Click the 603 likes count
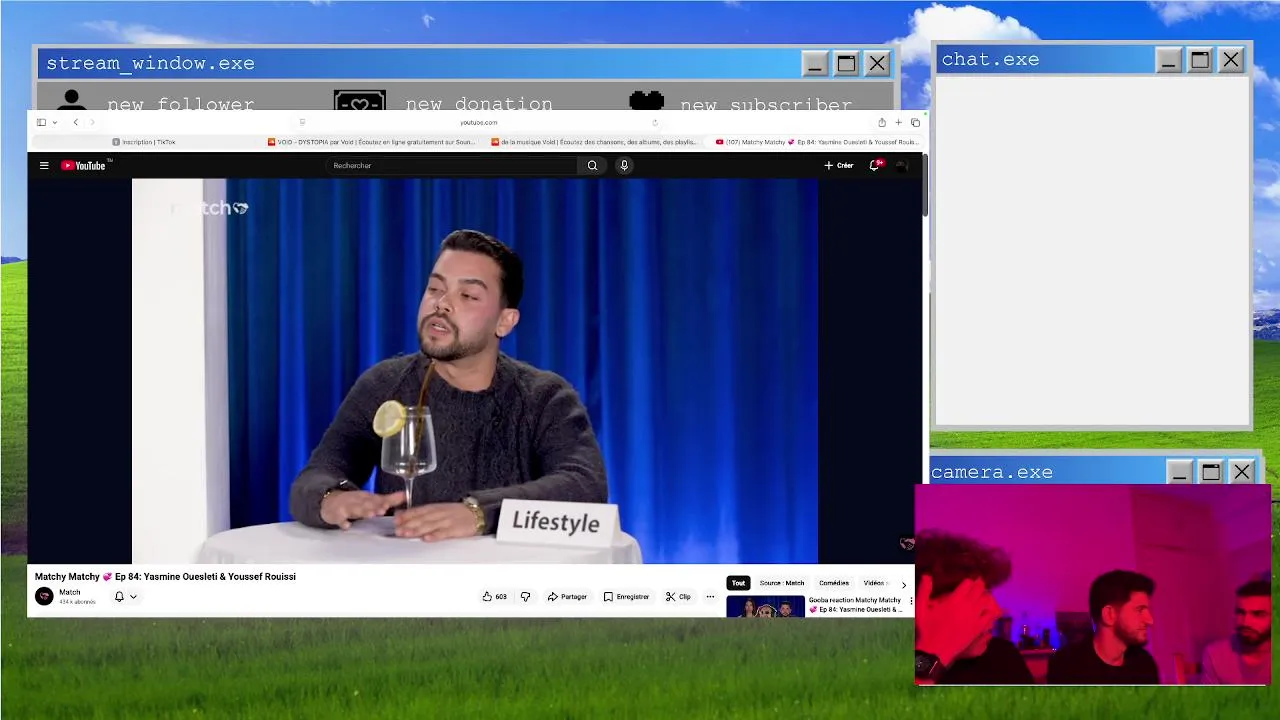Image resolution: width=1280 pixels, height=720 pixels. click(501, 597)
